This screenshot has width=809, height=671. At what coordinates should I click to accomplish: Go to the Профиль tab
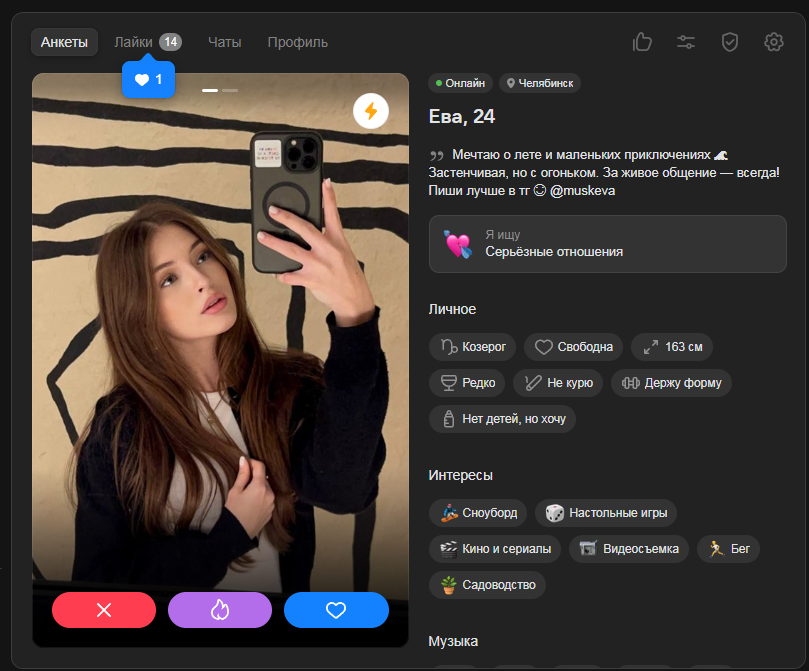click(298, 42)
